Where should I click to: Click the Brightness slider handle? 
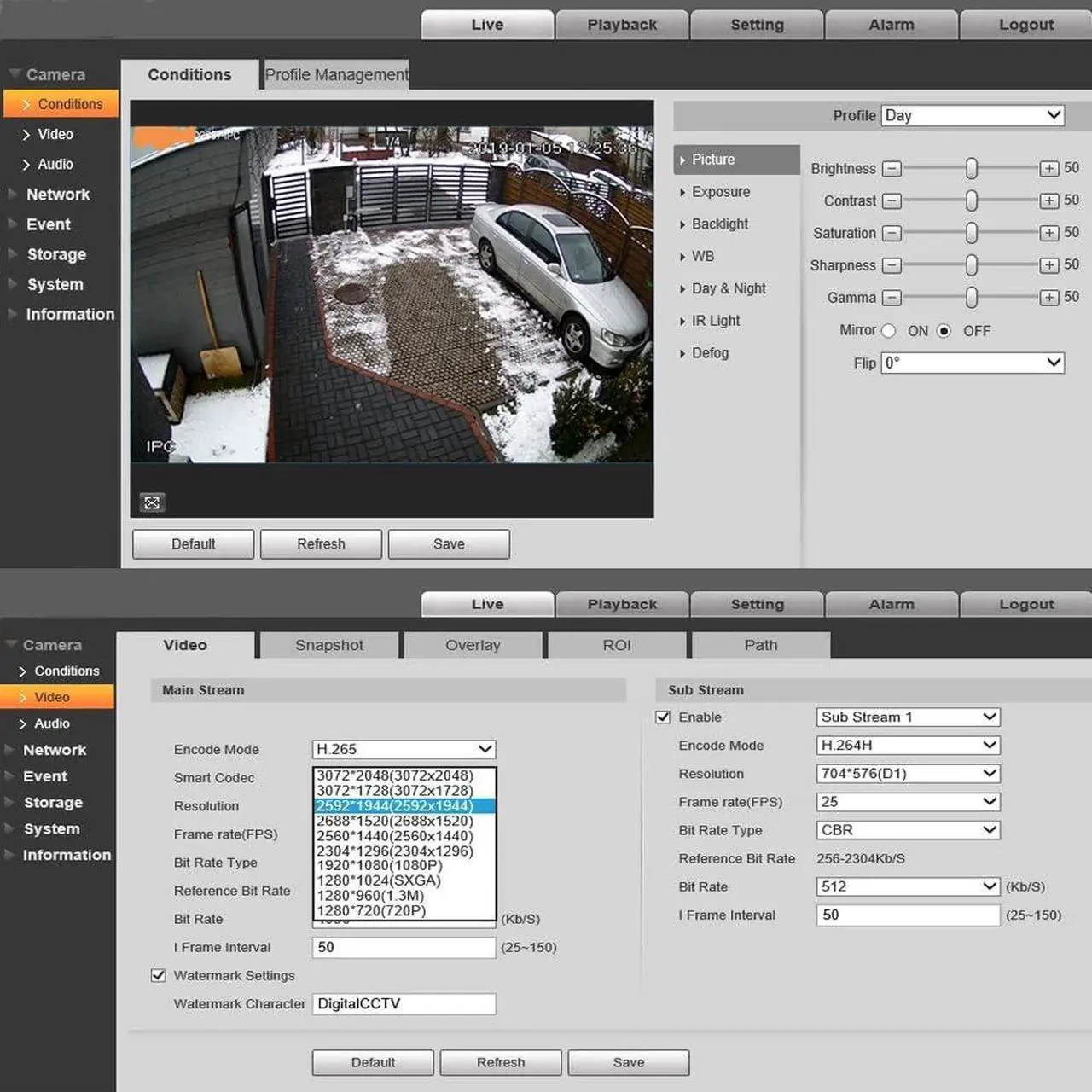click(x=971, y=169)
